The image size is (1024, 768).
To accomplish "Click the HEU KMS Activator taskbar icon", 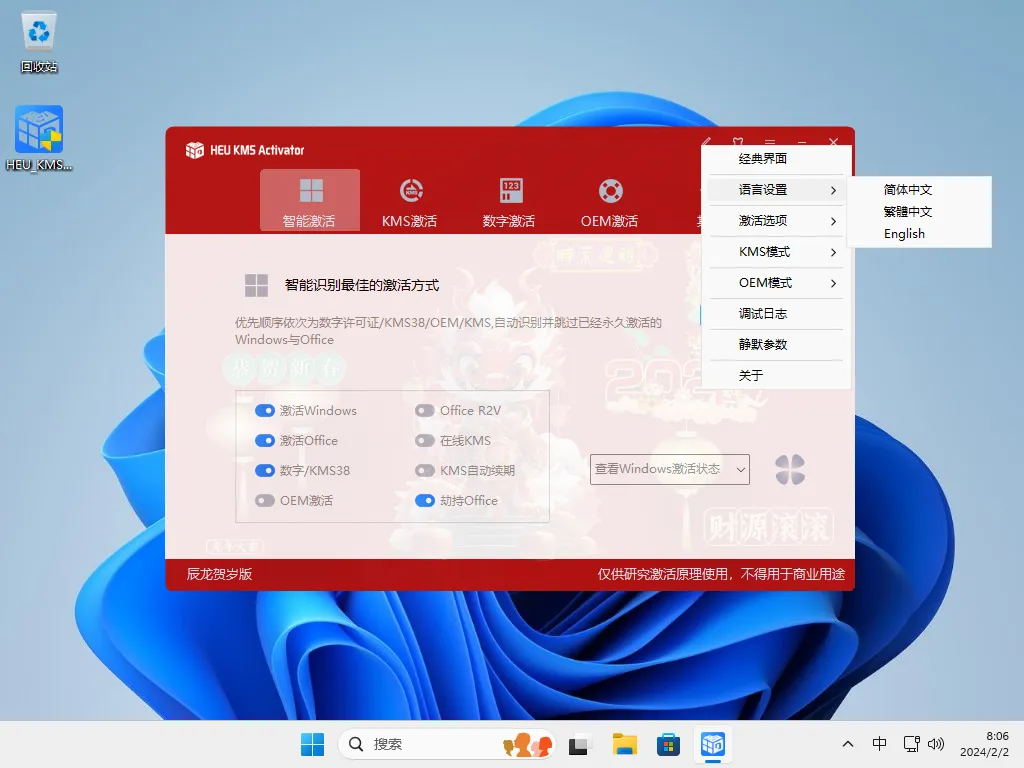I will click(712, 744).
